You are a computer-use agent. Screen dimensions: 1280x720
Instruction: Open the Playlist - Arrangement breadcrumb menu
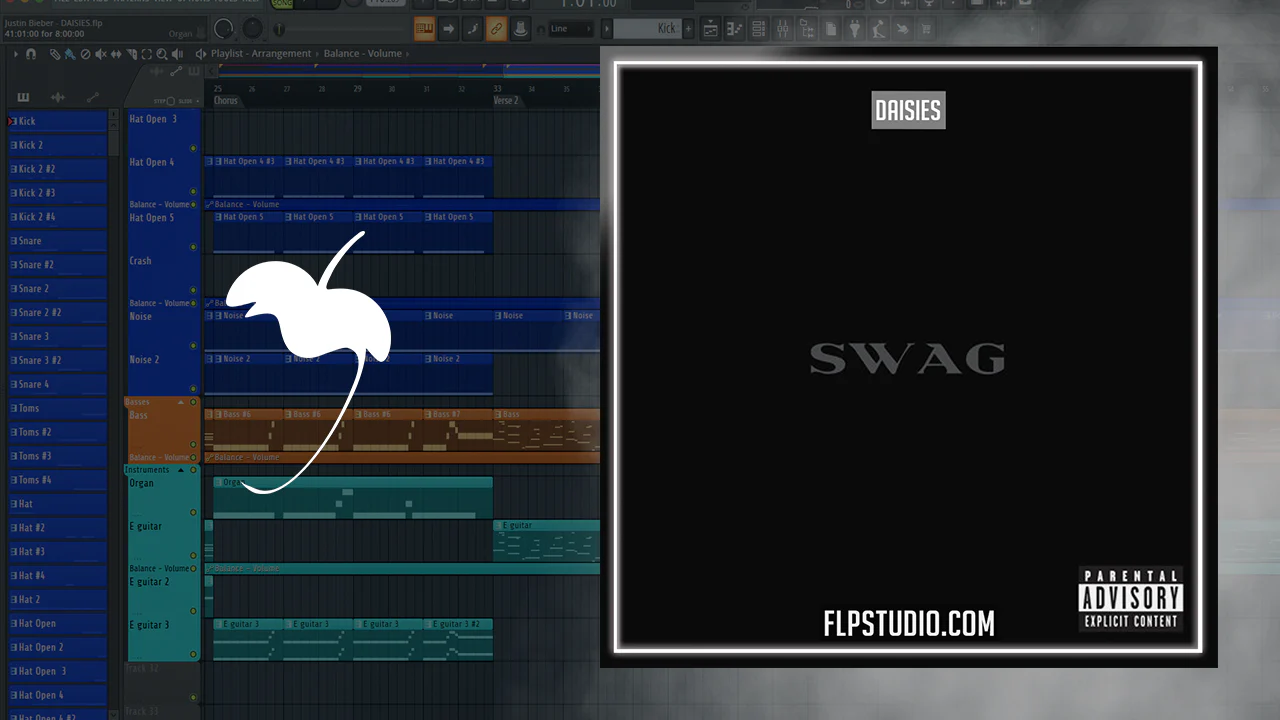263,54
